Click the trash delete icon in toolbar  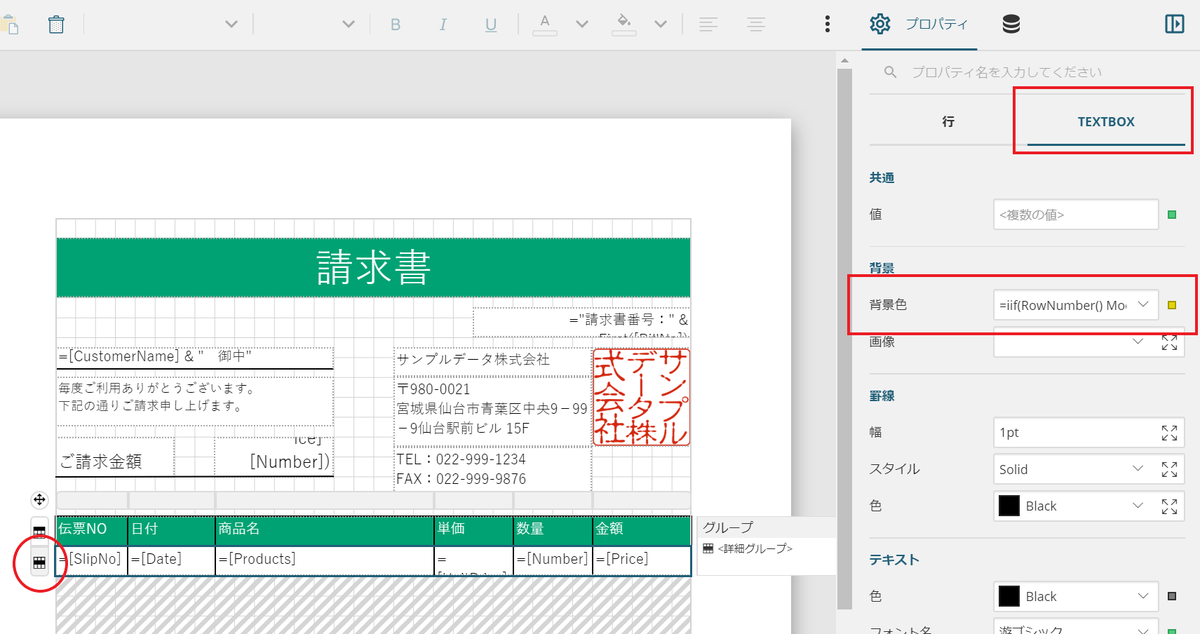[57, 24]
